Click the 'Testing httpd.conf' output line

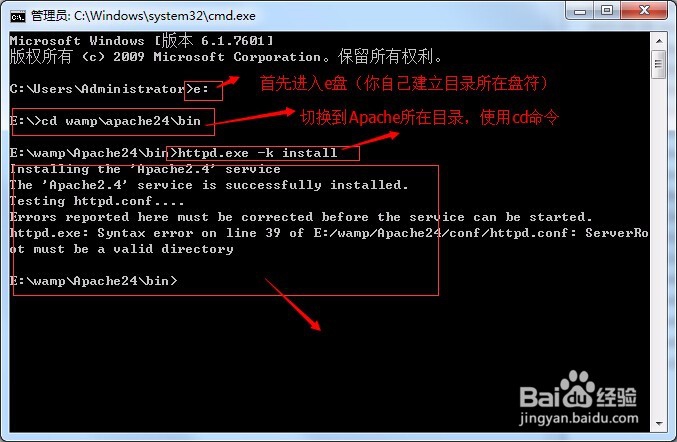97,201
